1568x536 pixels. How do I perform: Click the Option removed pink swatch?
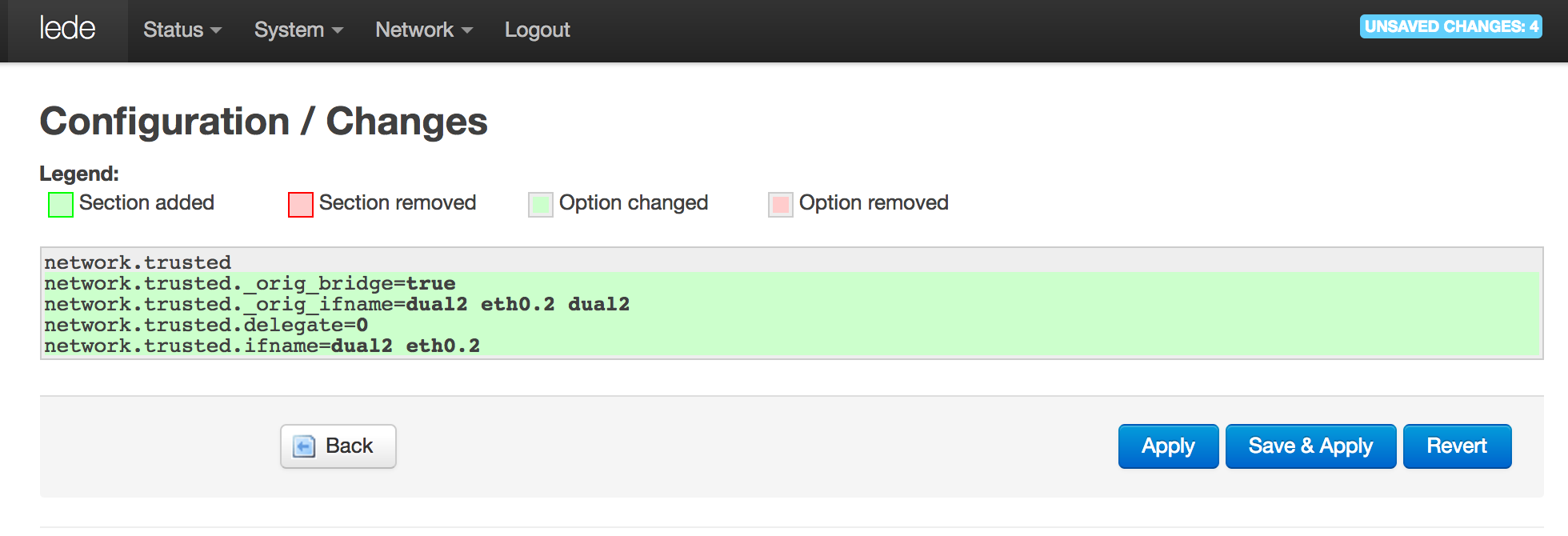(x=781, y=205)
